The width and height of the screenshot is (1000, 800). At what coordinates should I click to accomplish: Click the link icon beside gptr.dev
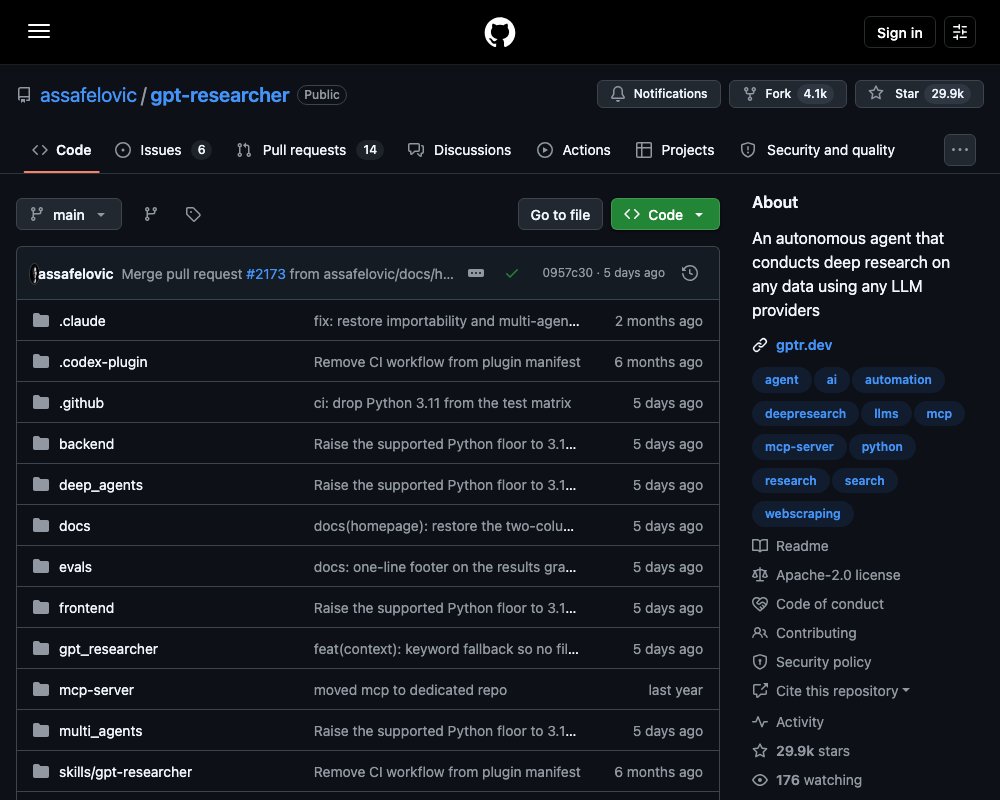coord(760,345)
